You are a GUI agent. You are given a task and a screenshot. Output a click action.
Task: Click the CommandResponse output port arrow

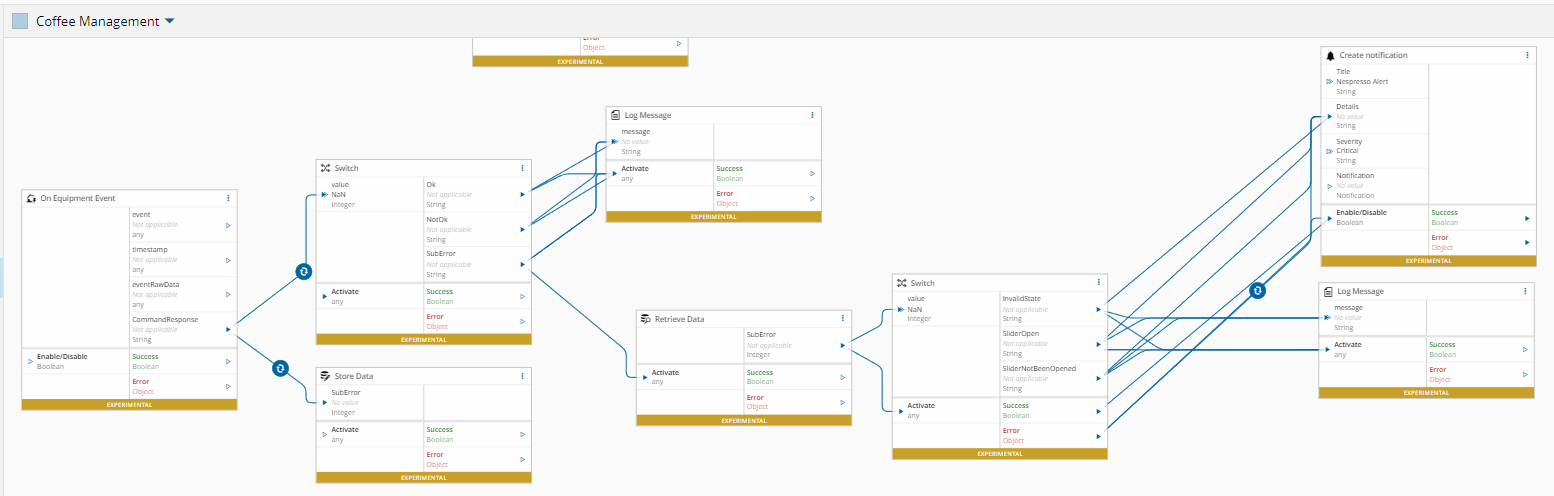[x=229, y=328]
